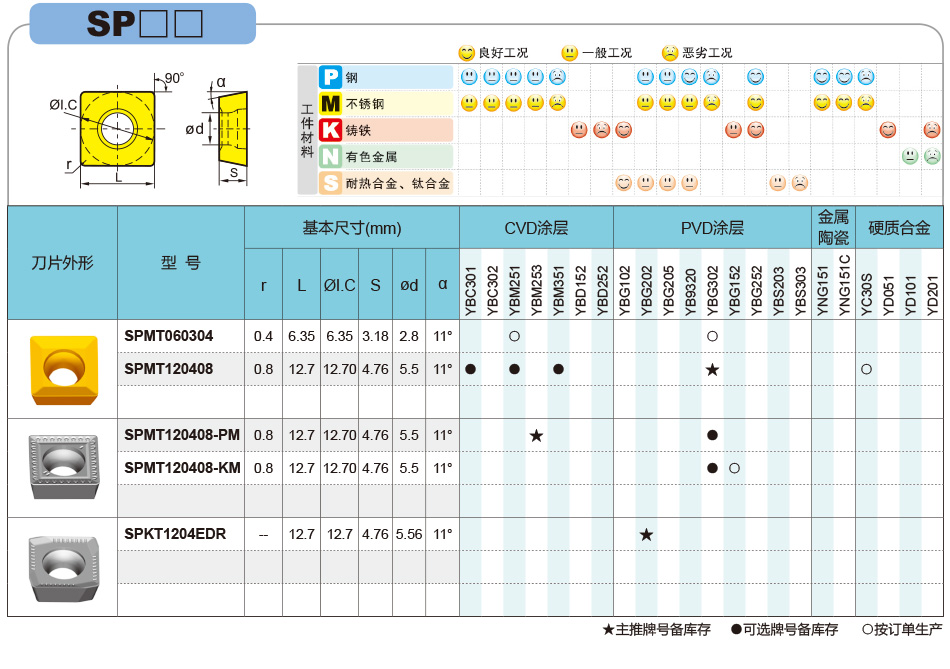Click the smiley face beside 良好工况
The width and height of the screenshot is (950, 669).
[x=467, y=53]
